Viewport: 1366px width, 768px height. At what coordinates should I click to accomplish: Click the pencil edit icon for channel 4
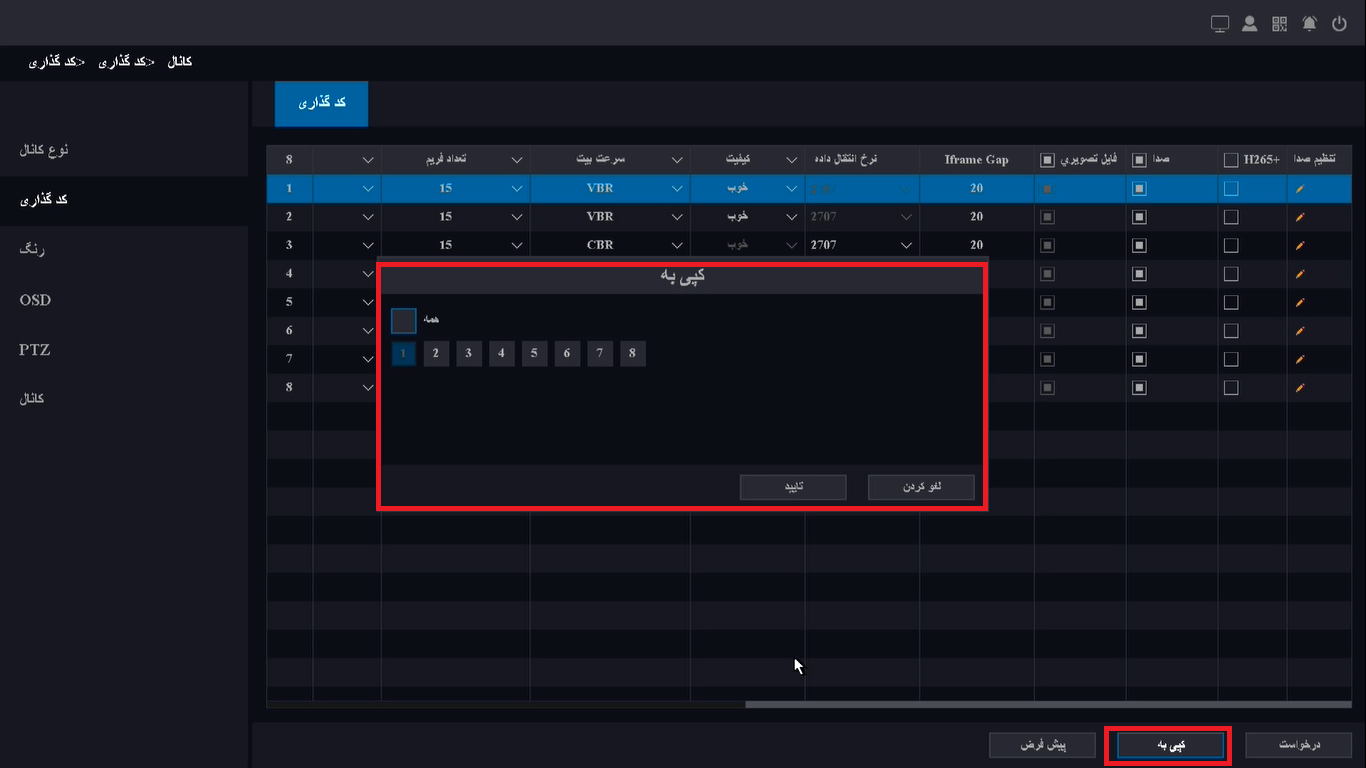[1300, 274]
